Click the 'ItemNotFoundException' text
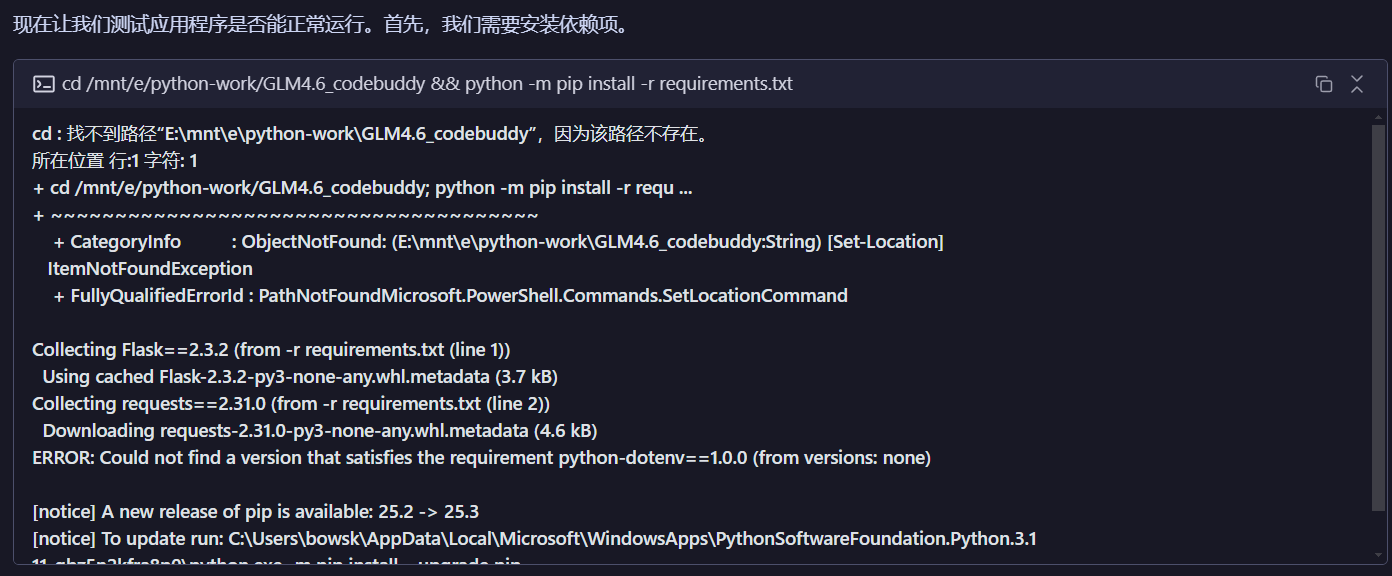 pyautogui.click(x=150, y=269)
